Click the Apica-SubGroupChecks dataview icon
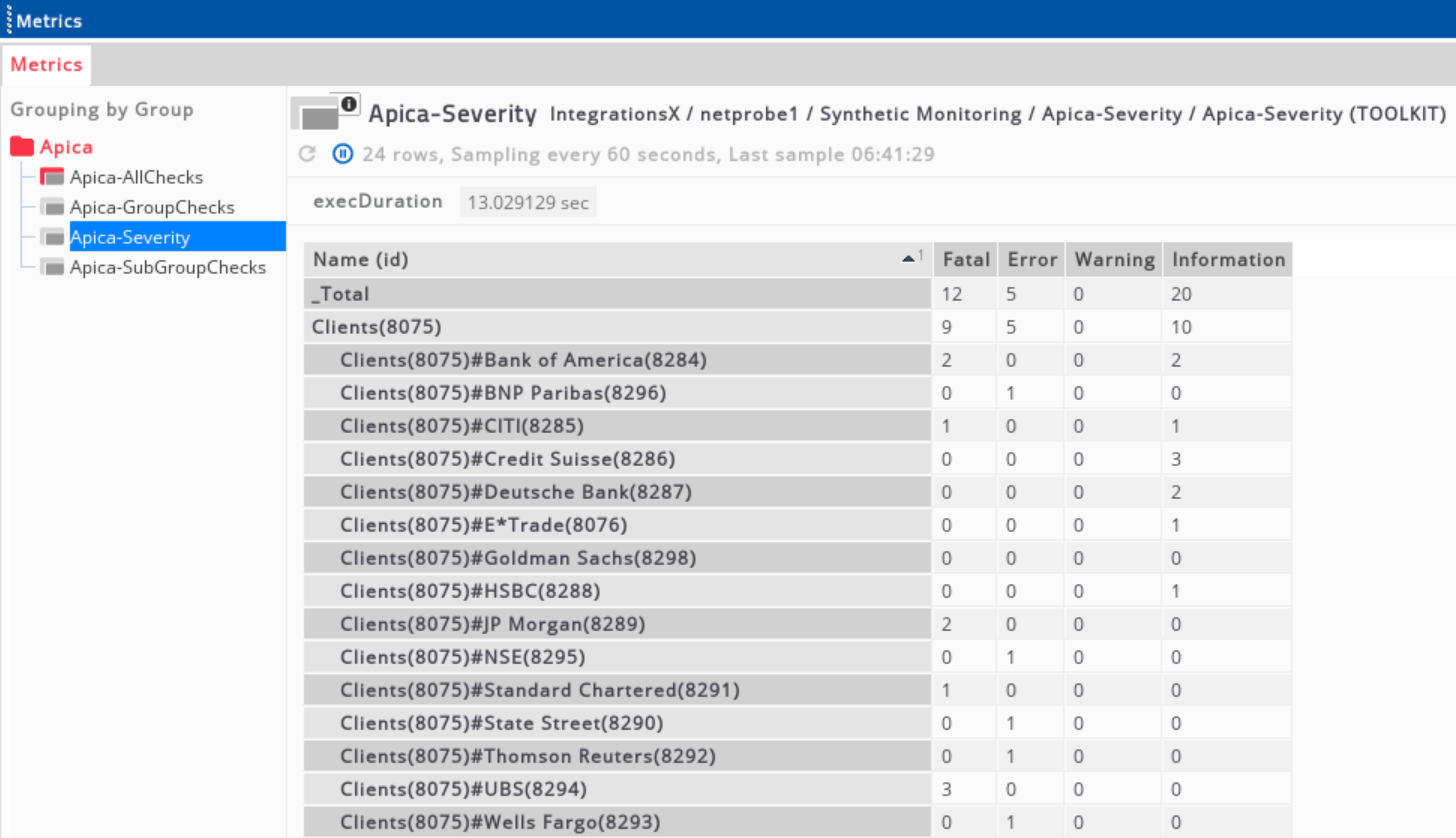 click(52, 268)
